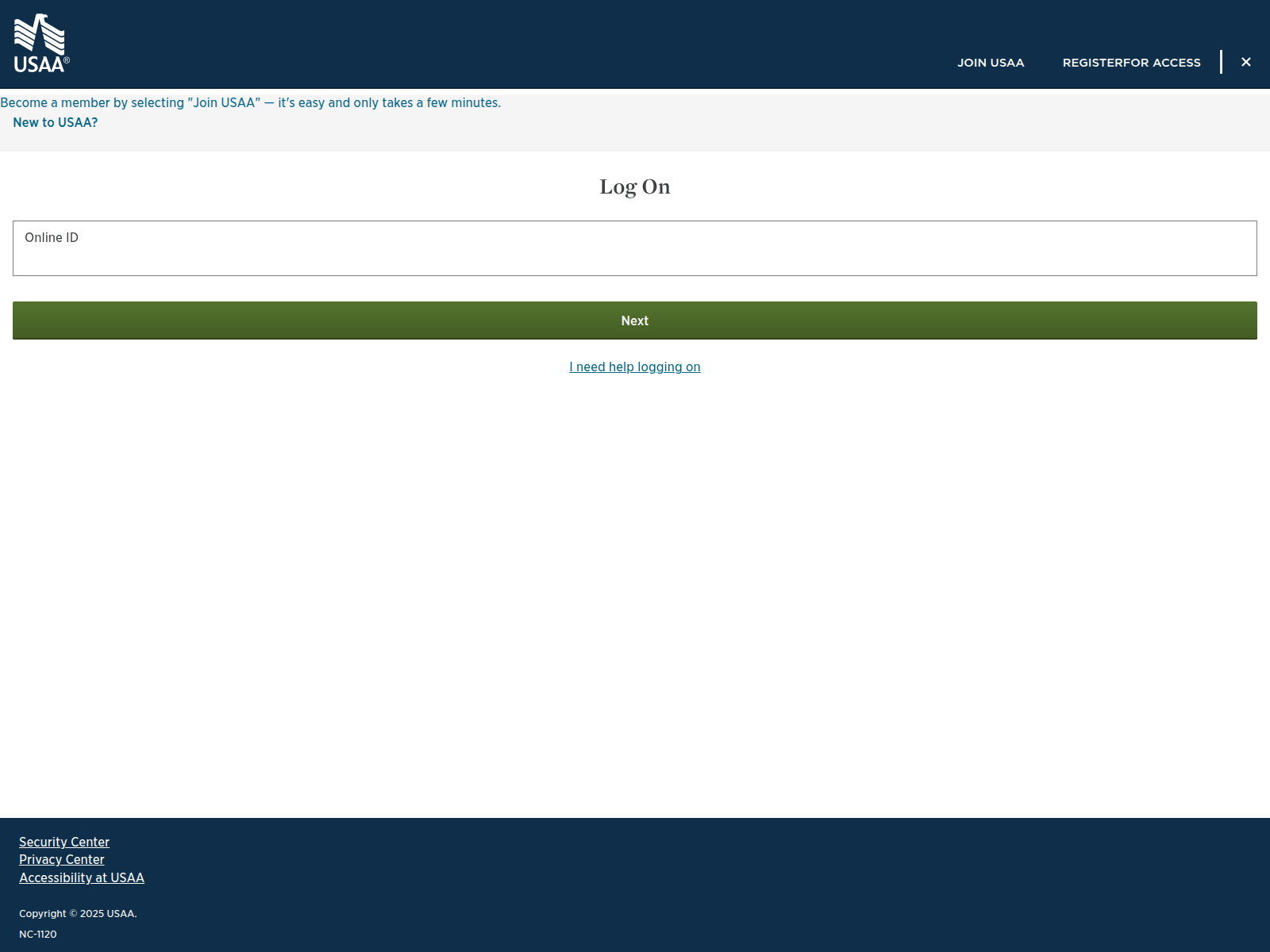Open the Join USAA menu item

(991, 63)
